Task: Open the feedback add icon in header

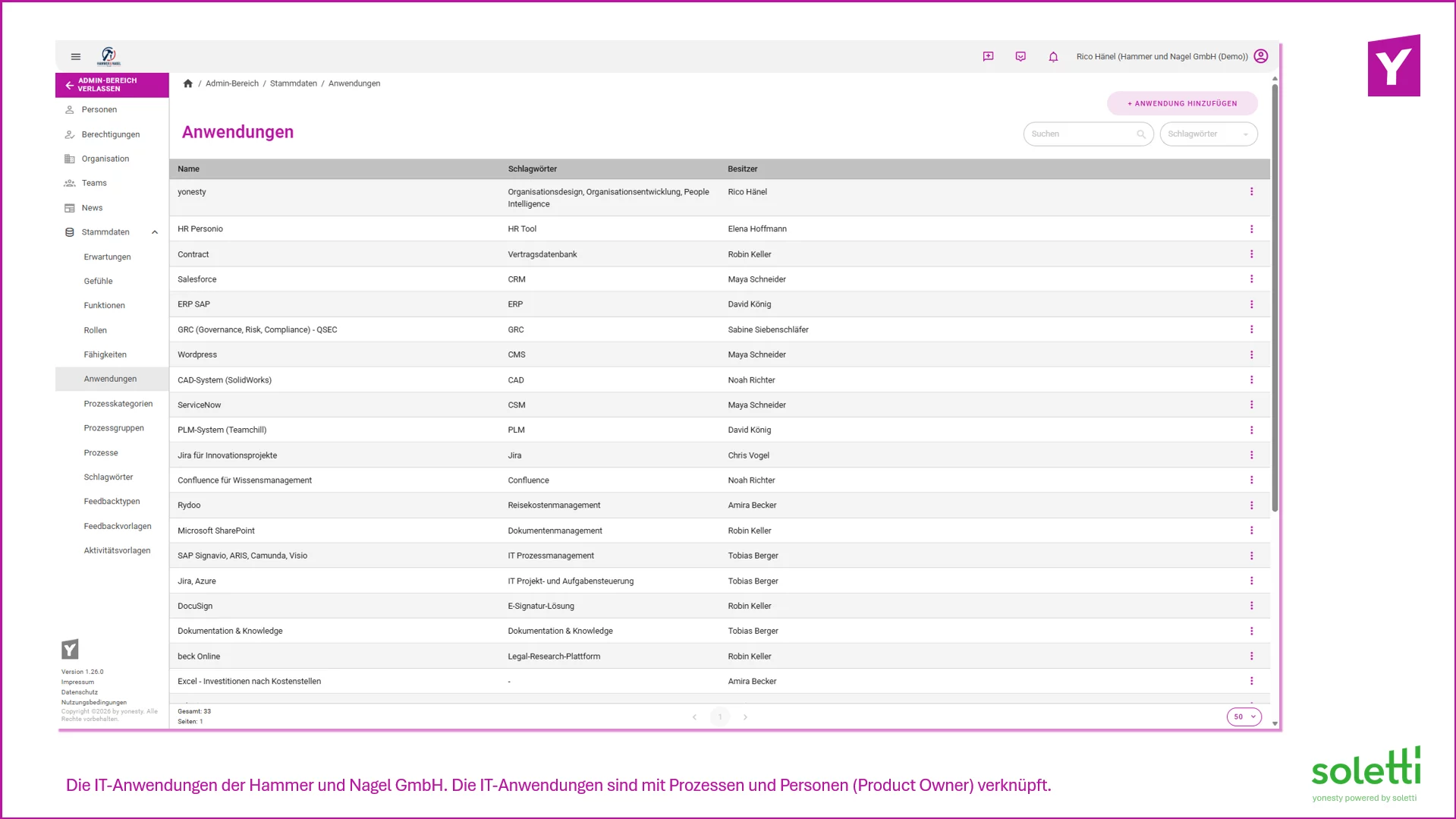Action: point(988,56)
